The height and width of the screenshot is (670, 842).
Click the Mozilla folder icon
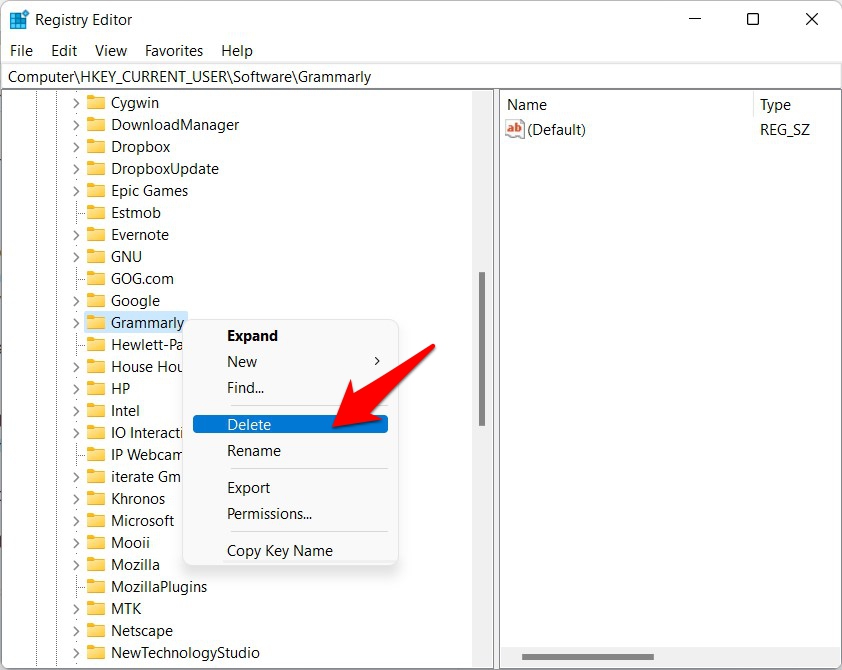pos(96,565)
